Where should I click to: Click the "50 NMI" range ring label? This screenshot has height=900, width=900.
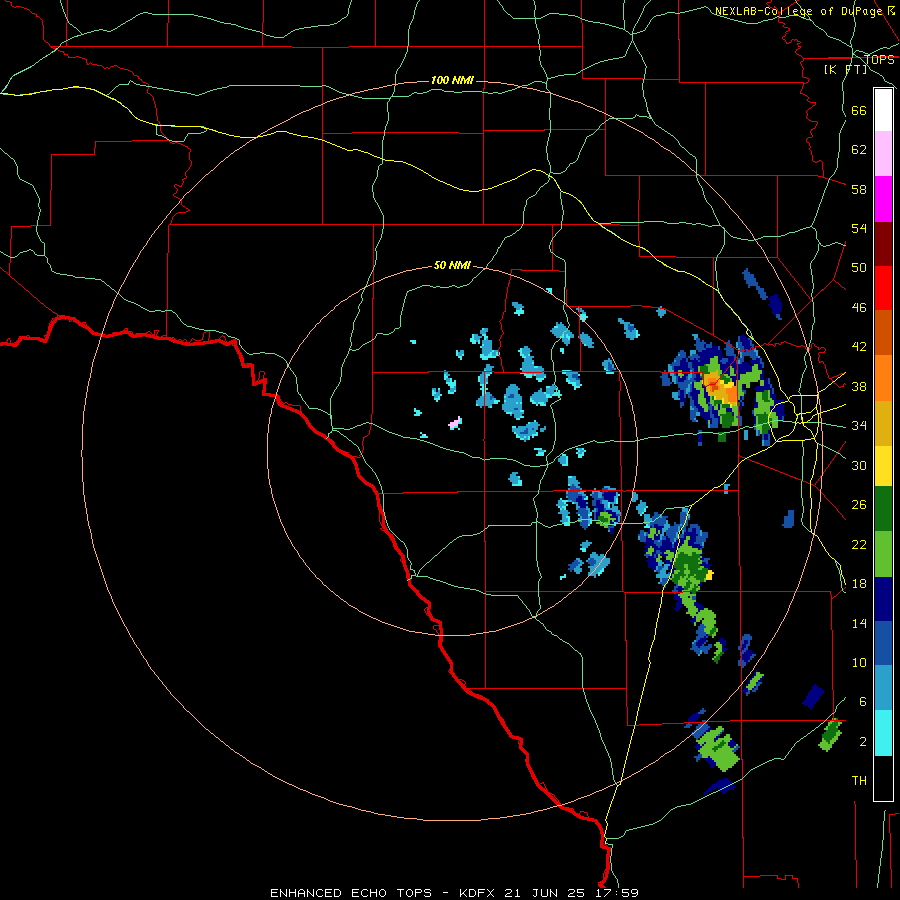(452, 265)
